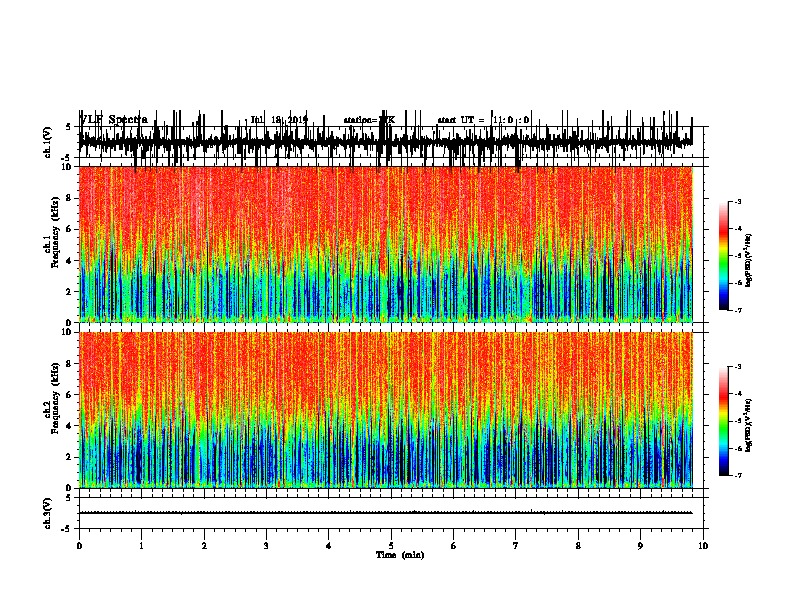The image size is (792, 612).
Task: Click the '-5' tick on ch.1(V) axis
Action: (67, 158)
